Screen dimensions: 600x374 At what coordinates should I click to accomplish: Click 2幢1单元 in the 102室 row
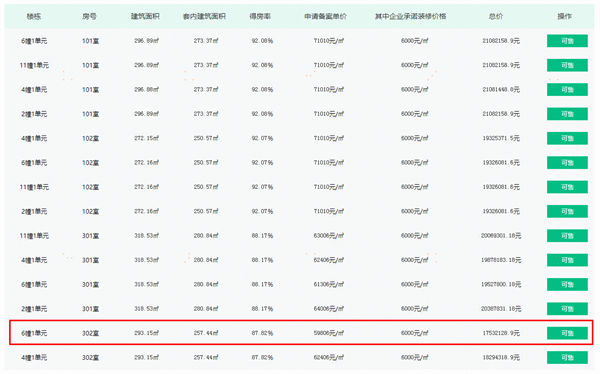34,211
